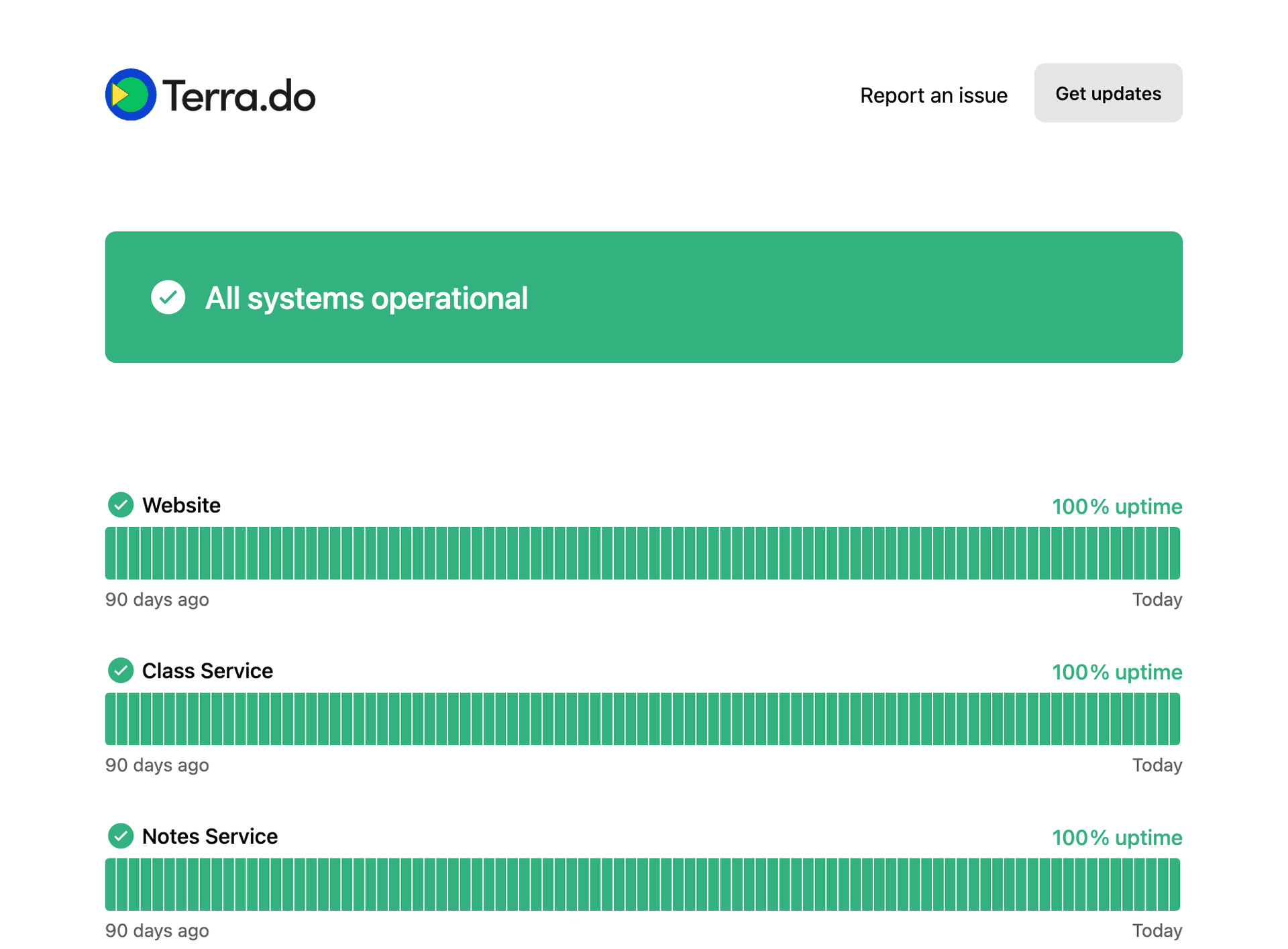Click Website's 100% uptime label
The height and width of the screenshot is (949, 1288).
point(1116,506)
